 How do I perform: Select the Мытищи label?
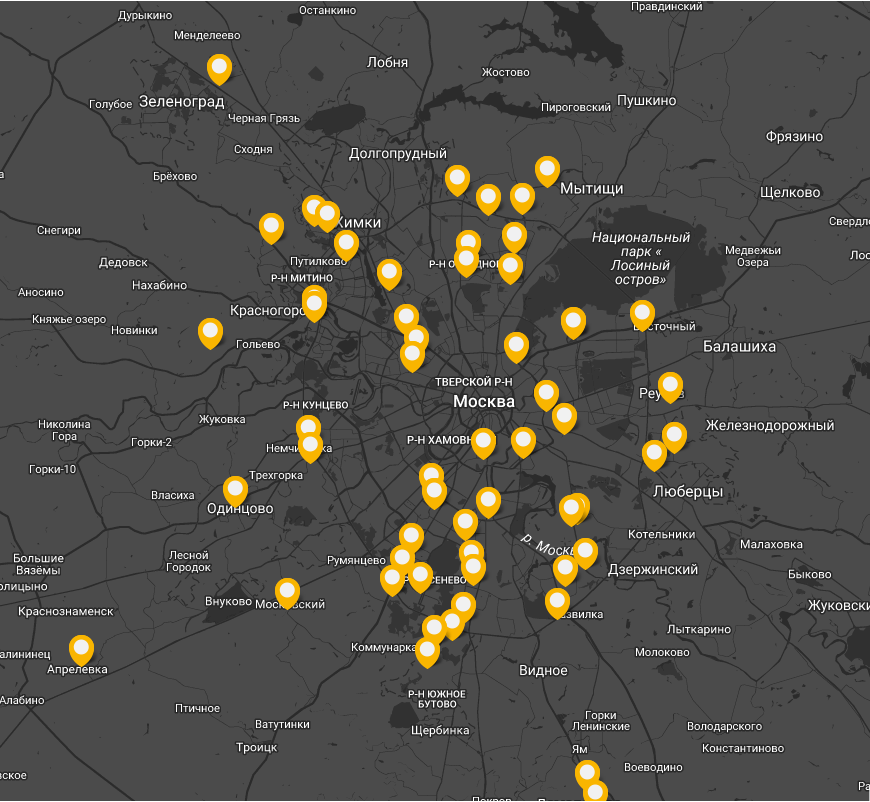[591, 189]
